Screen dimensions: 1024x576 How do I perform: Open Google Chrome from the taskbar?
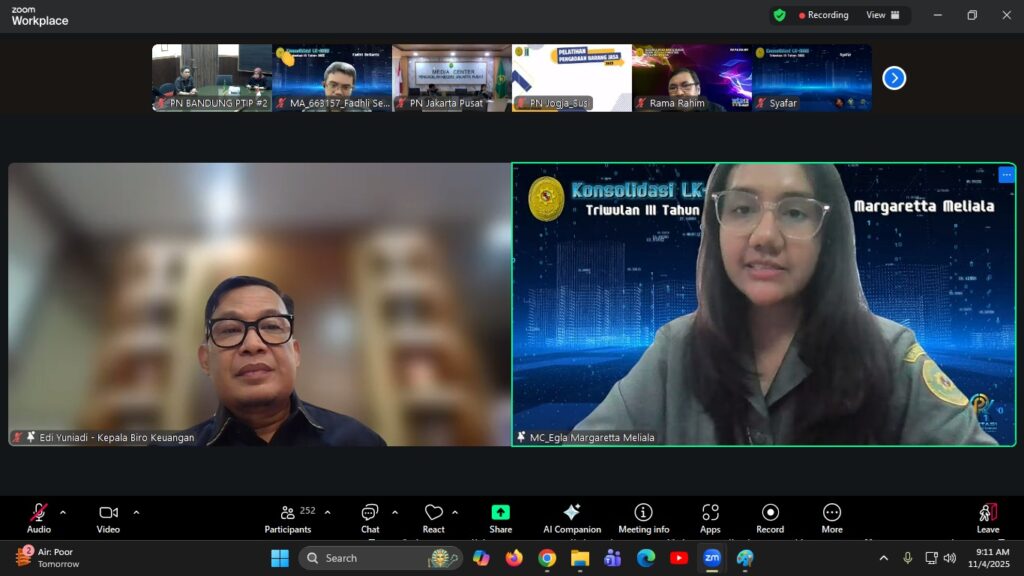(547, 558)
